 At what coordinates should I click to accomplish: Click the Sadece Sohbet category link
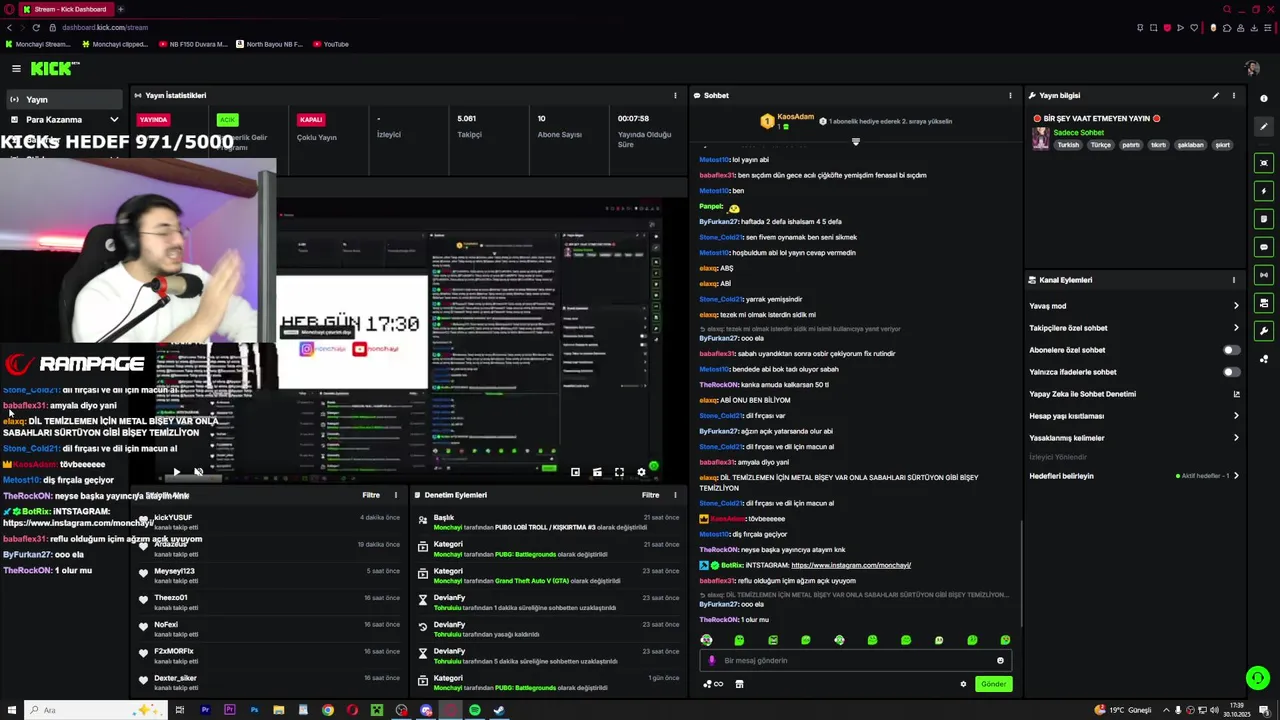pos(1078,132)
